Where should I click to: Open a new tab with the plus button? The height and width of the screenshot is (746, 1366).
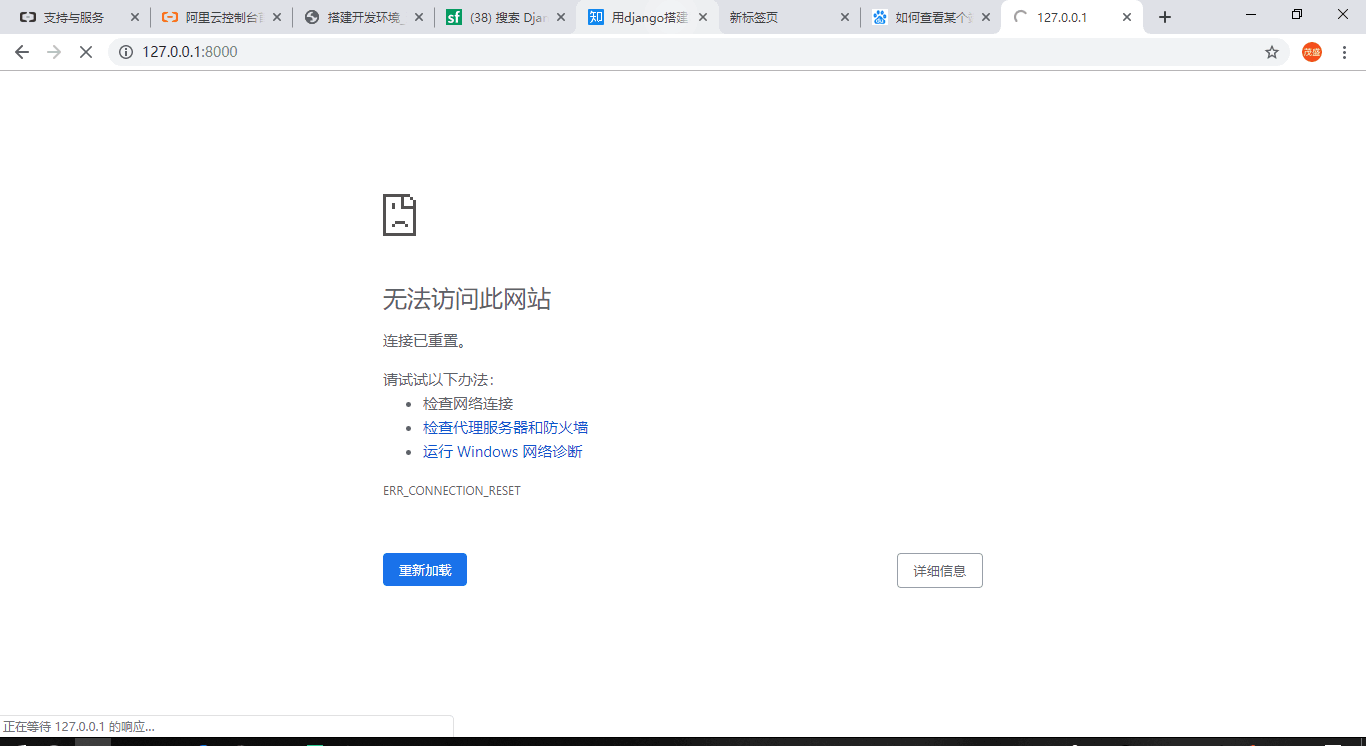[x=1164, y=16]
